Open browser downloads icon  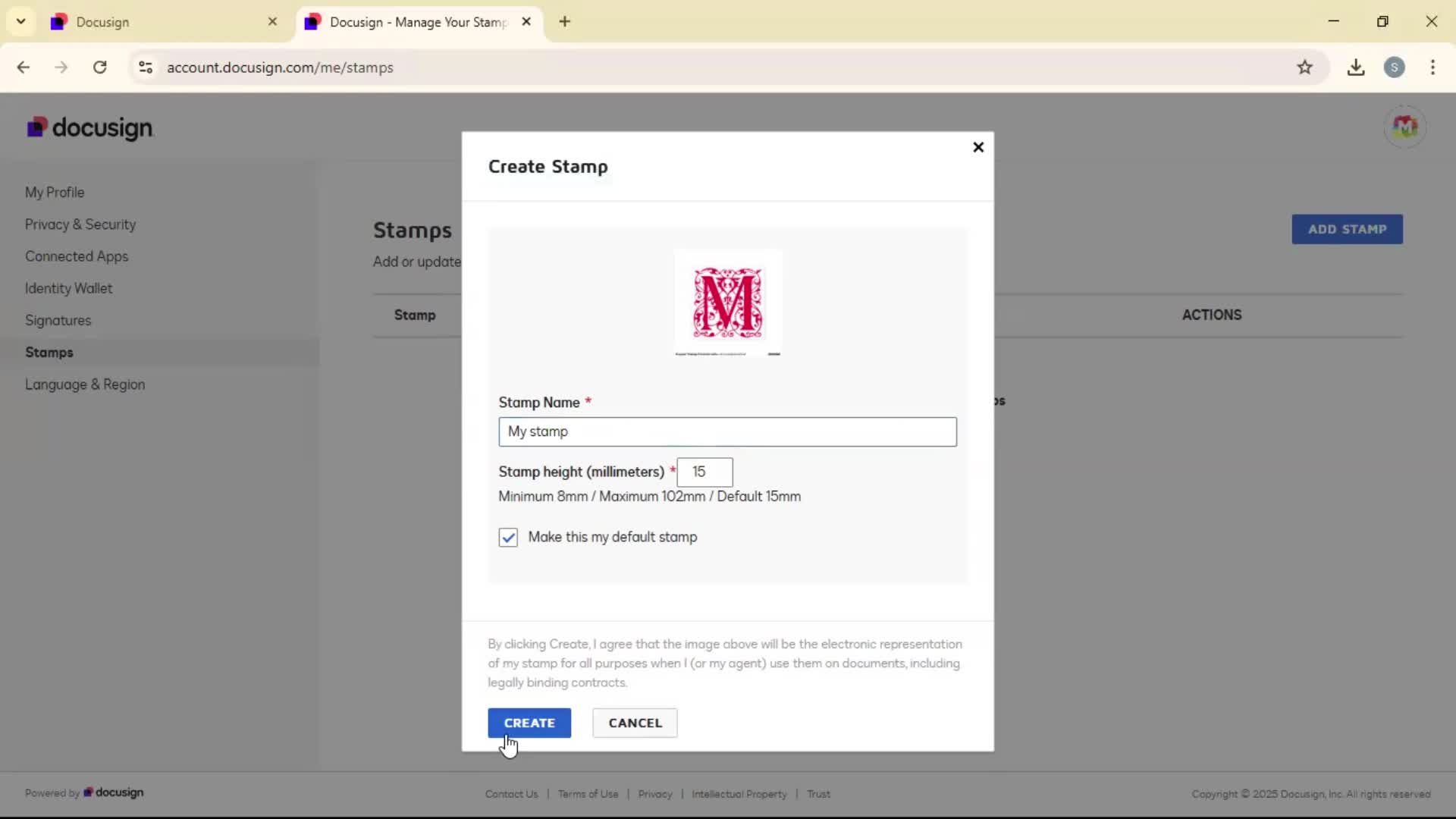point(1356,67)
